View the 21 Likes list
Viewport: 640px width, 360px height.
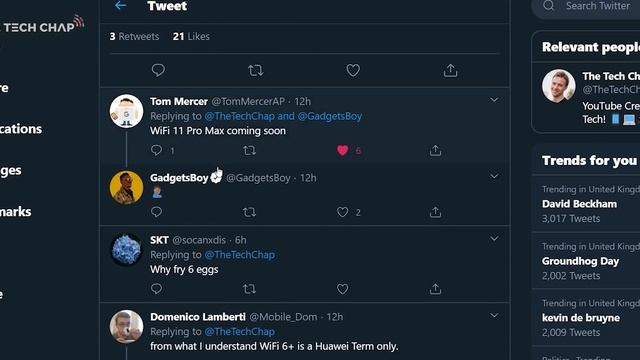click(x=191, y=36)
